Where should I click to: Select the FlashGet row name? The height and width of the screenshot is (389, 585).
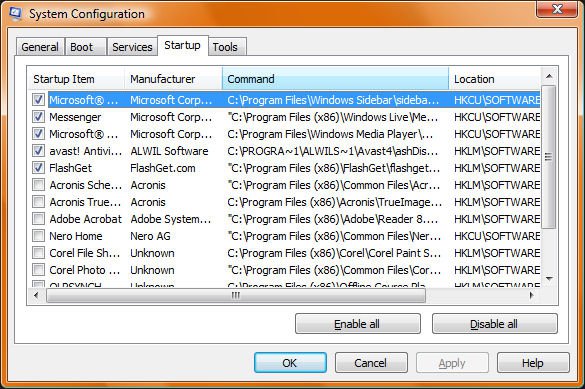(x=71, y=168)
